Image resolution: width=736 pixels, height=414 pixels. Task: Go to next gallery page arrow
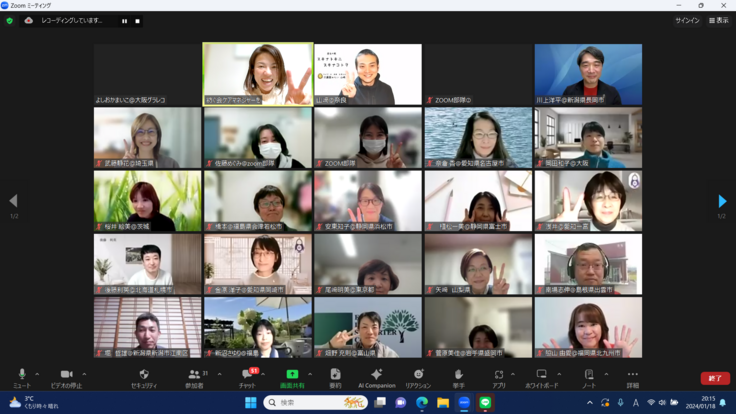[721, 201]
